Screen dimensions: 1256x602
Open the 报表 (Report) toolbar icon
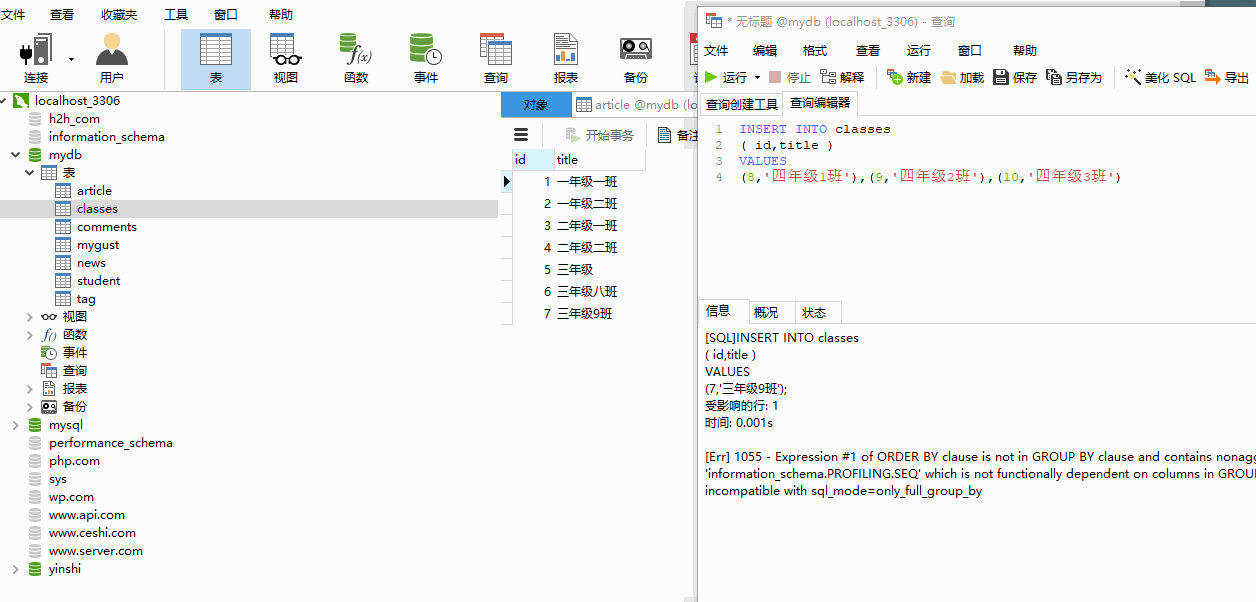pyautogui.click(x=566, y=58)
